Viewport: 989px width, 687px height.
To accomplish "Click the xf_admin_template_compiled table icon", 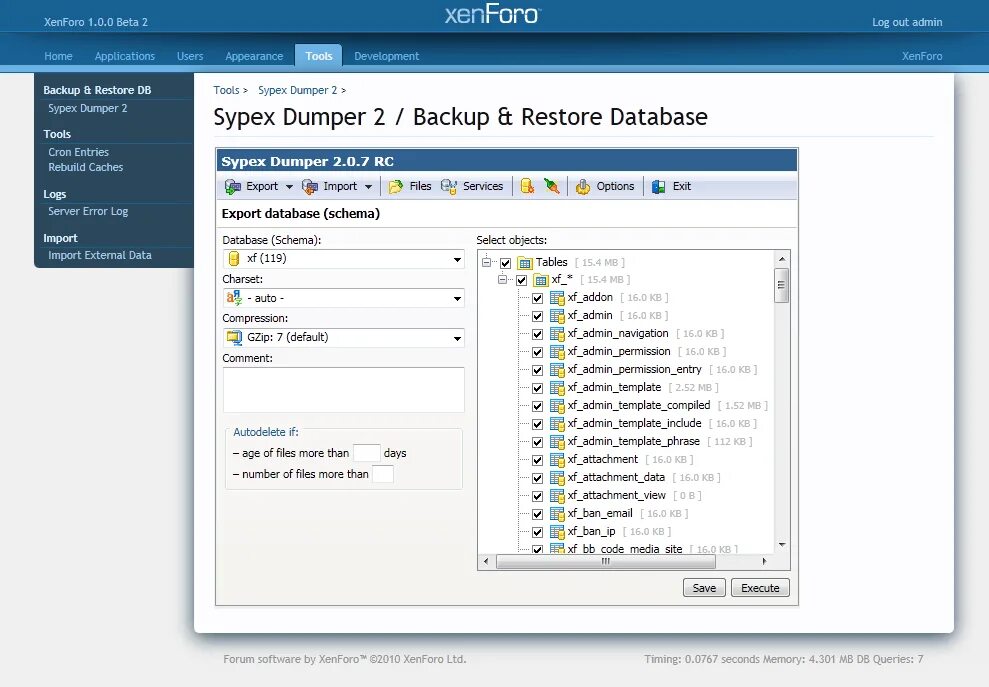I will 557,406.
